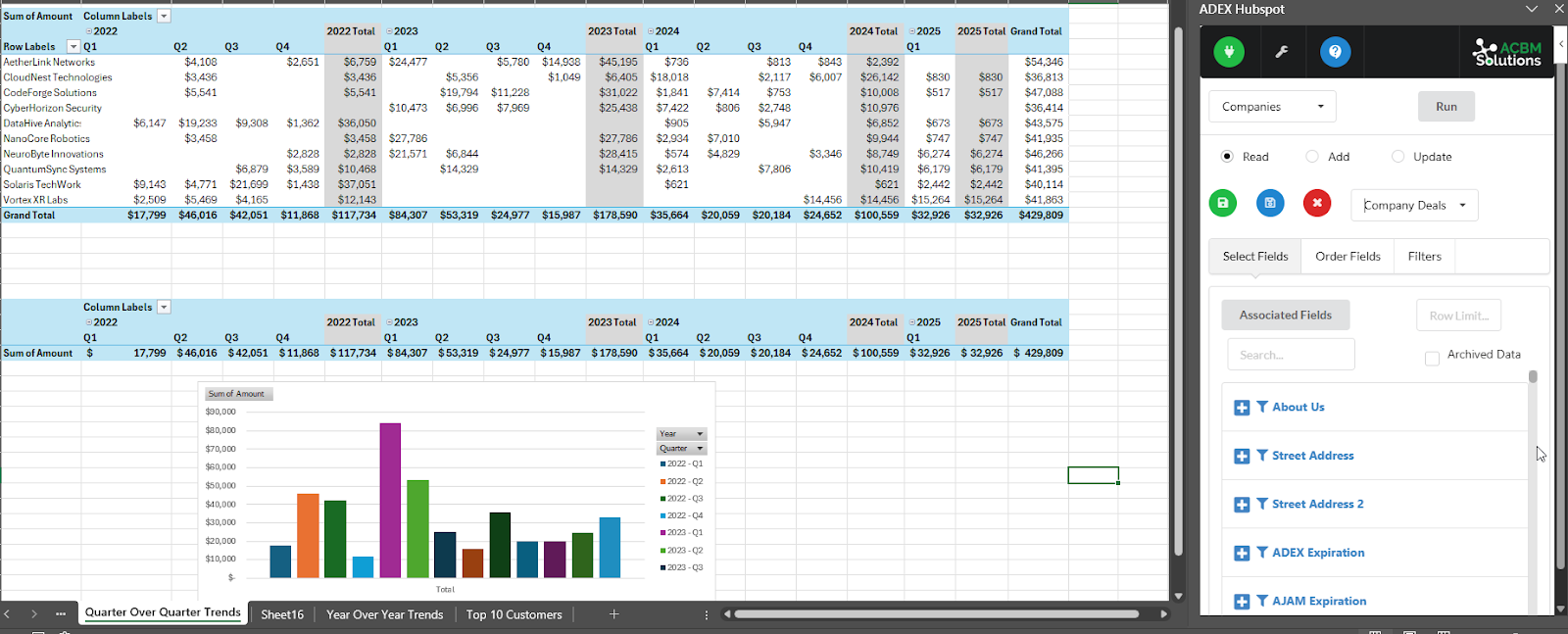The width and height of the screenshot is (1568, 634).
Task: Add the ADEX Expiration field with plus icon
Action: pos(1242,553)
